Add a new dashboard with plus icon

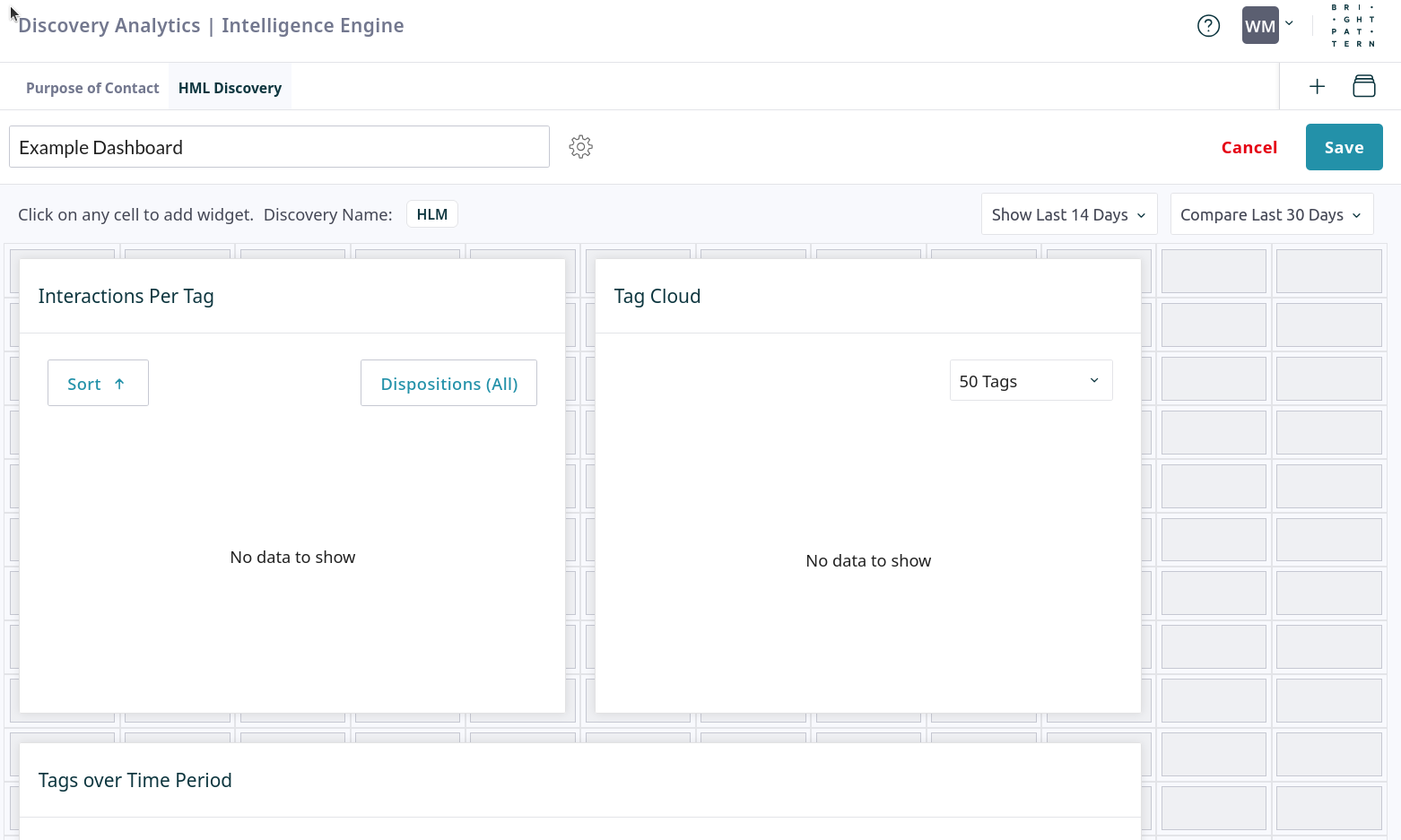click(x=1317, y=87)
